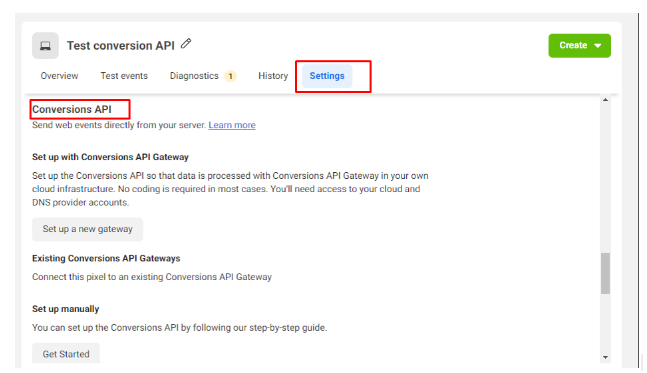
Task: Switch to the Test events tab
Action: tap(124, 76)
